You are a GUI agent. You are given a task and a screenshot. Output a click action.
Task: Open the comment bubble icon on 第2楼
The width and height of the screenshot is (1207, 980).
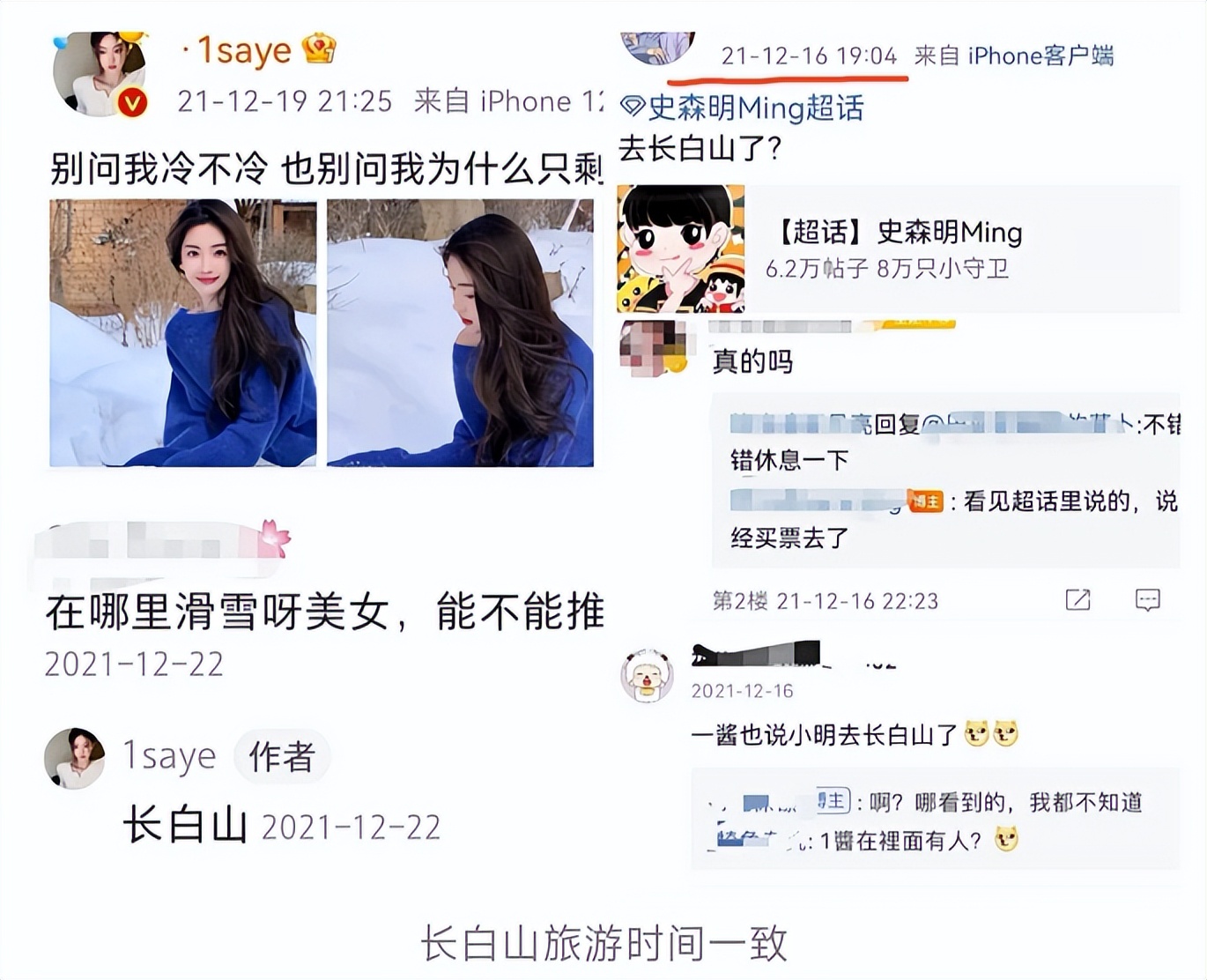(1147, 600)
